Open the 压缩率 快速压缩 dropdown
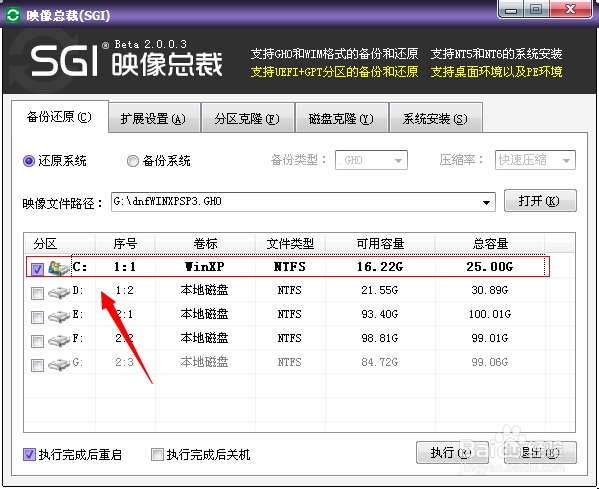 [x=535, y=160]
